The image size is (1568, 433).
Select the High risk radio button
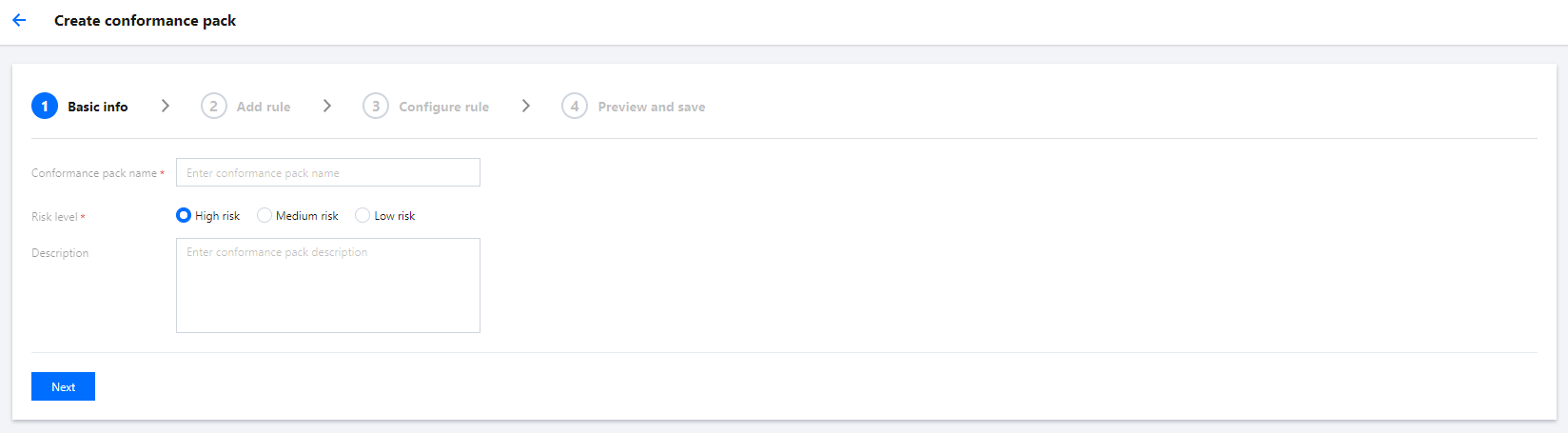(x=184, y=215)
